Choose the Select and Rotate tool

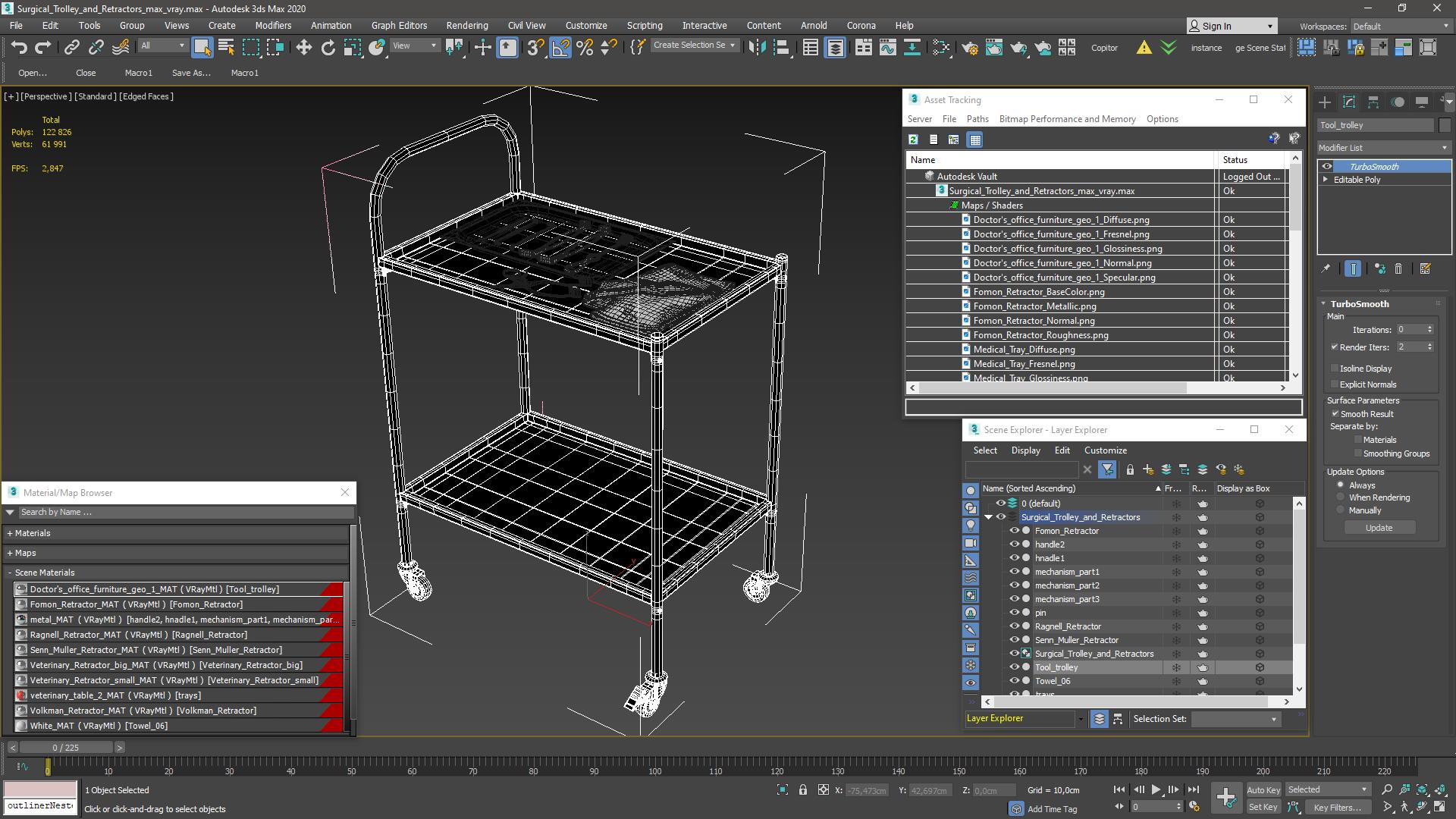click(328, 47)
